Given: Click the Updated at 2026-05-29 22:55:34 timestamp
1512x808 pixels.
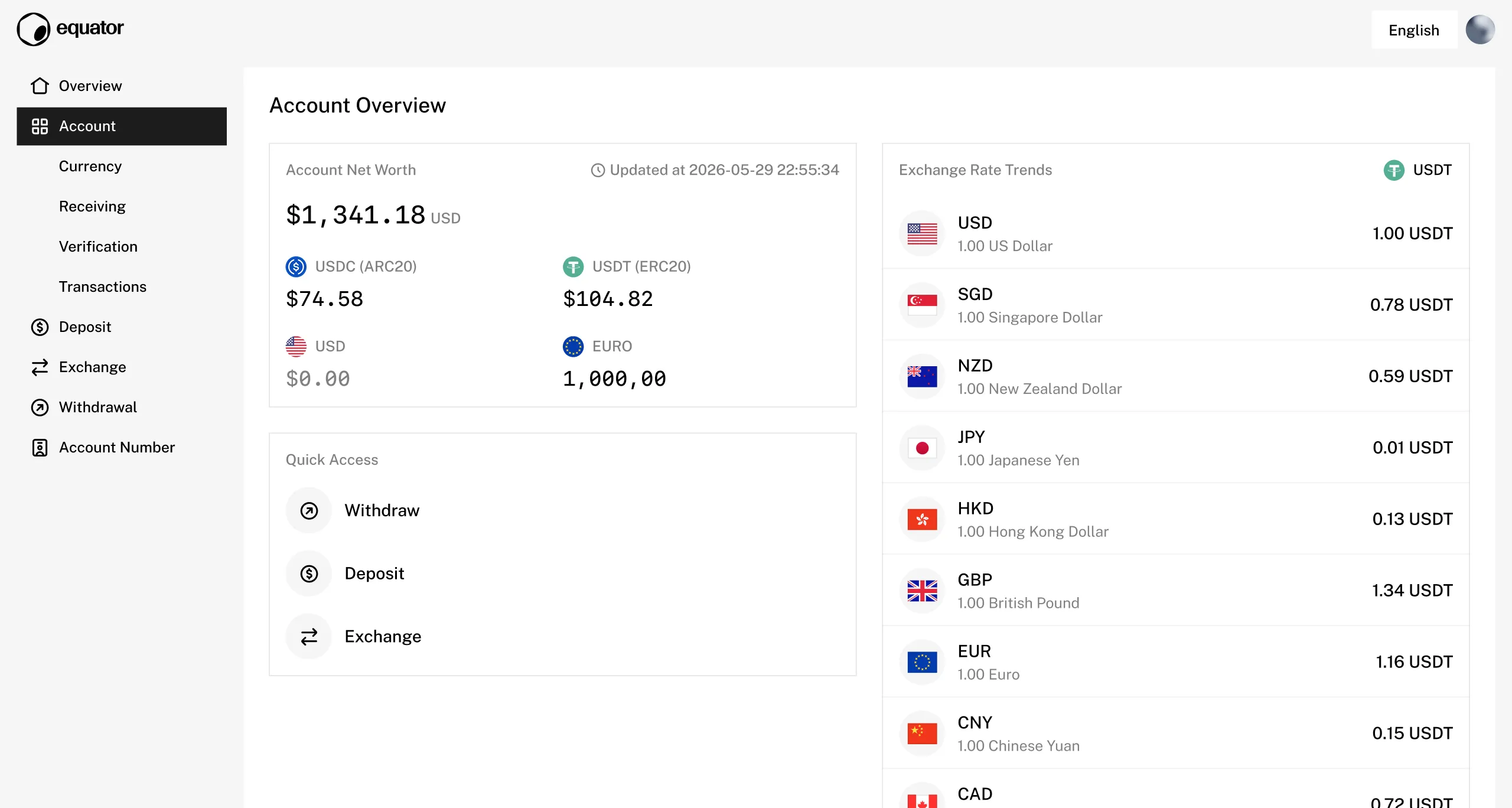Looking at the screenshot, I should click(x=724, y=170).
